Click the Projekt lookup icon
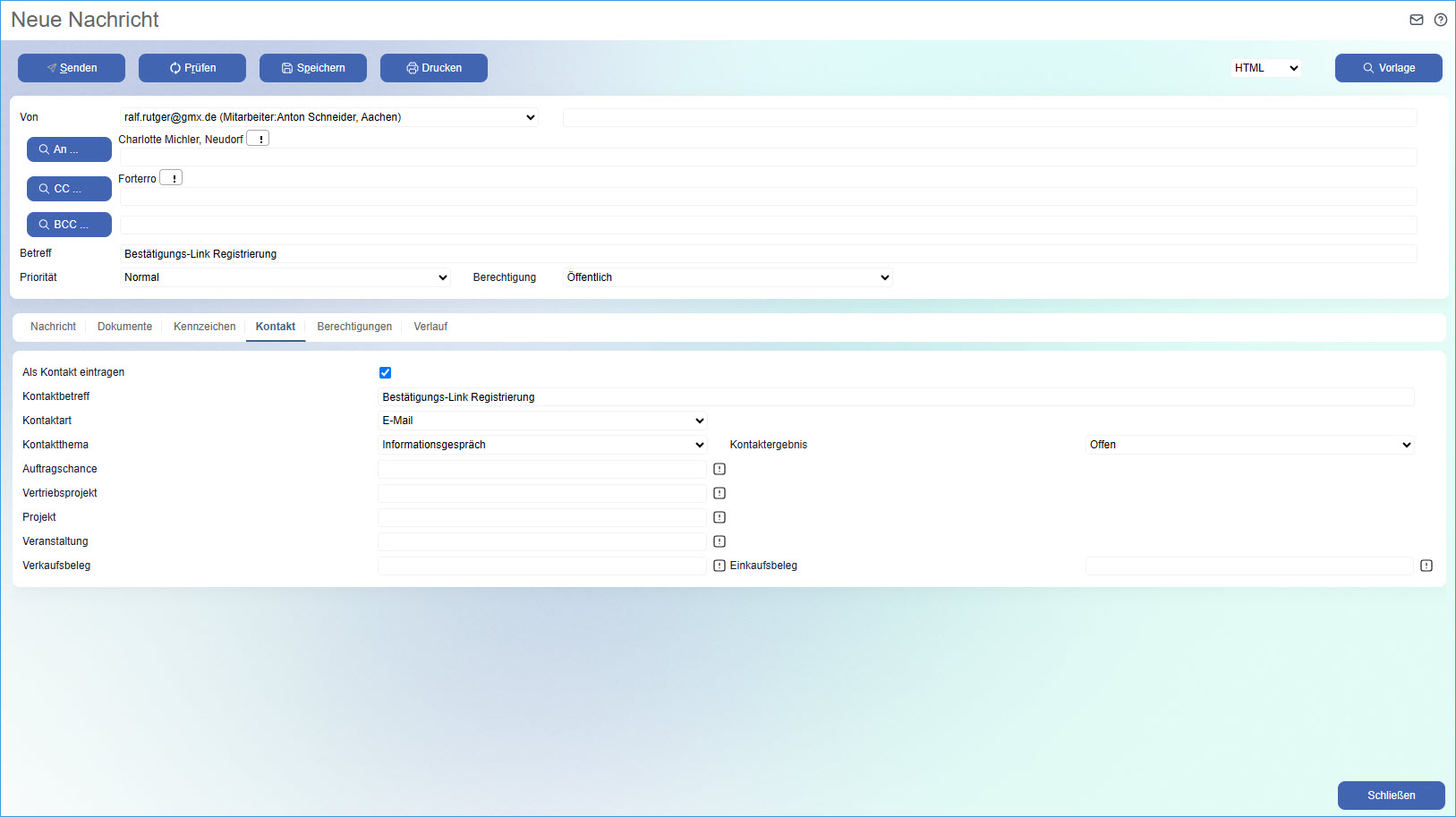This screenshot has height=817, width=1456. pyautogui.click(x=719, y=517)
